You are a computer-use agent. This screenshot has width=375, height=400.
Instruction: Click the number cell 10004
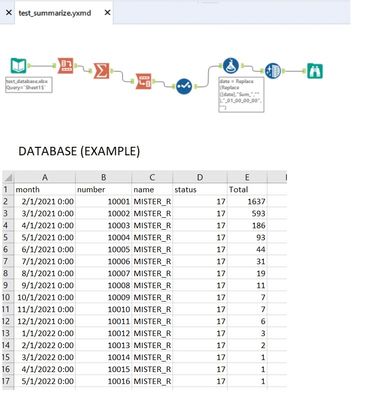tap(104, 237)
